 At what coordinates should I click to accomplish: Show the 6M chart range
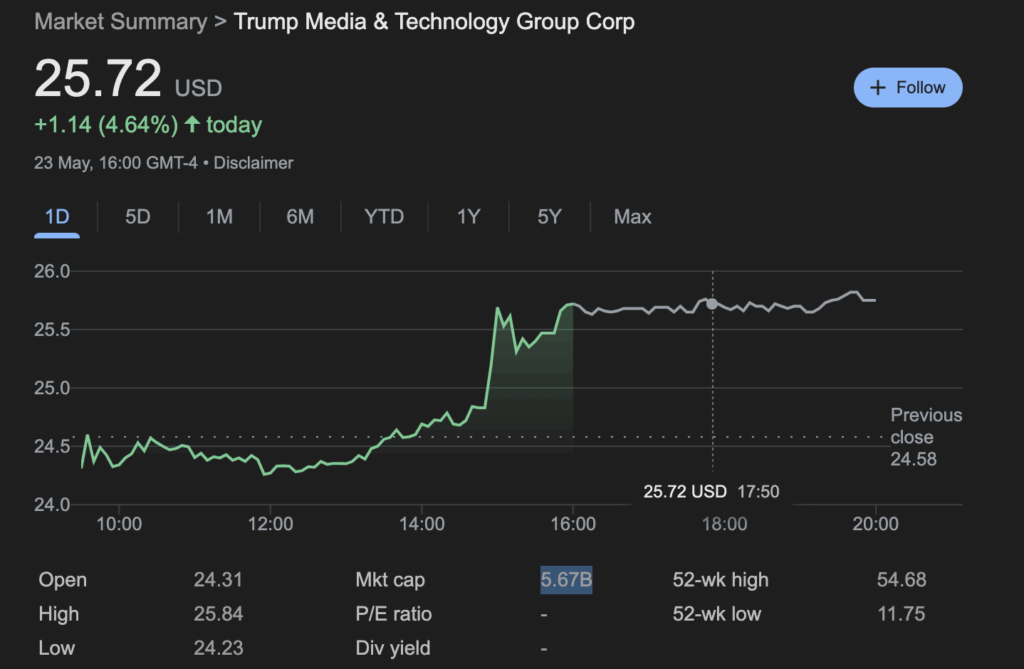coord(300,217)
